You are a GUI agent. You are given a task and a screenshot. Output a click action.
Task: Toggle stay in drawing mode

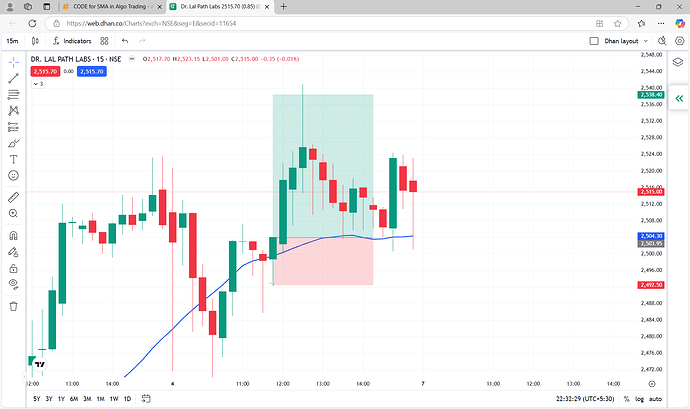[x=14, y=252]
